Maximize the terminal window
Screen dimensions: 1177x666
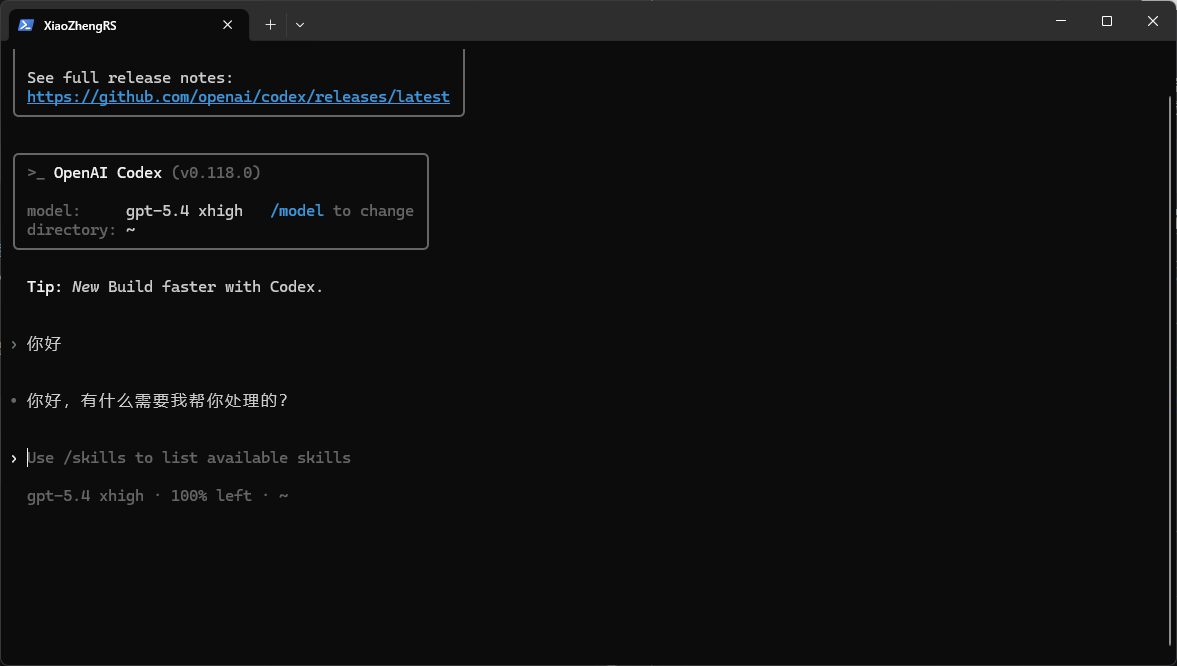coord(1106,21)
